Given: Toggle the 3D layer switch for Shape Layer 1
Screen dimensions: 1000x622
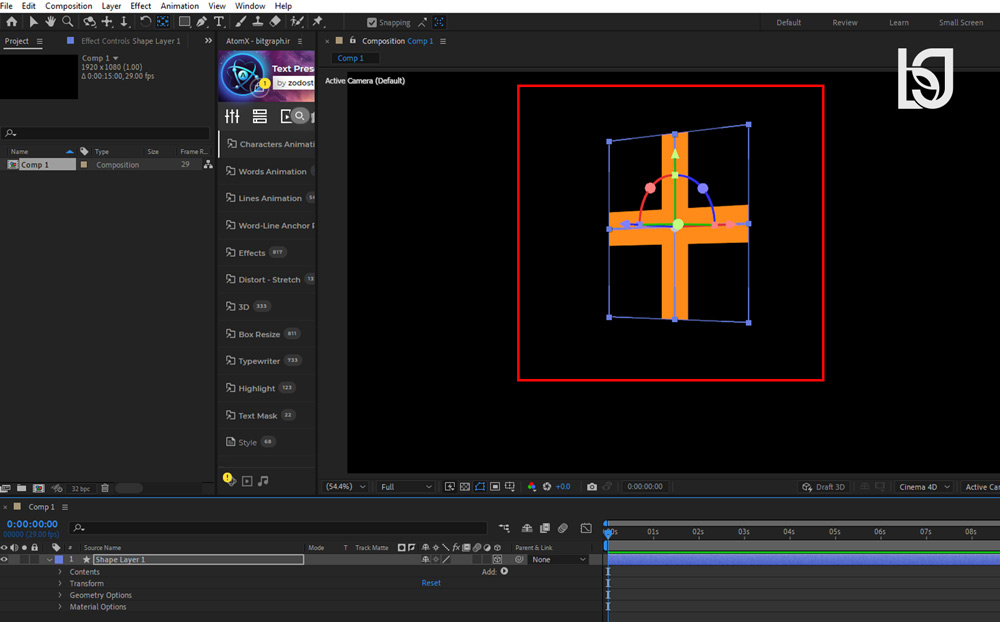Looking at the screenshot, I should 497,559.
